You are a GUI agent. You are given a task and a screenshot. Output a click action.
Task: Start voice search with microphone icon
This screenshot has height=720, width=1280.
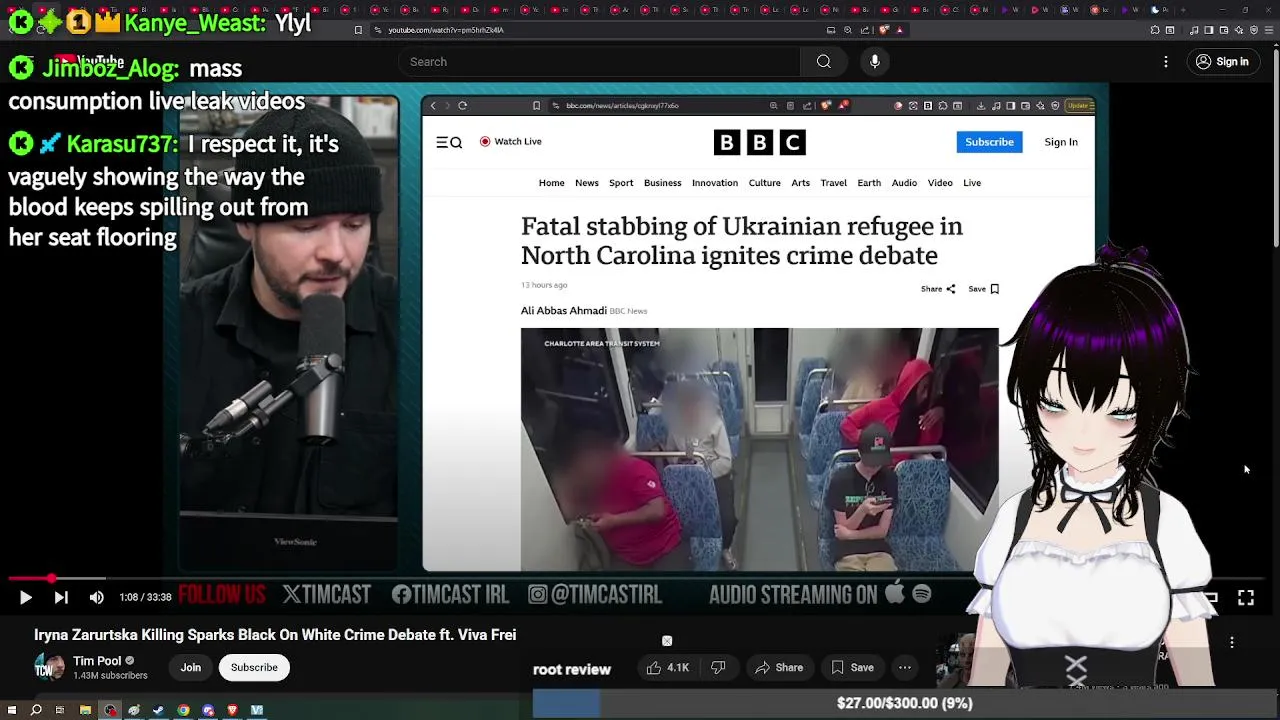click(x=875, y=62)
